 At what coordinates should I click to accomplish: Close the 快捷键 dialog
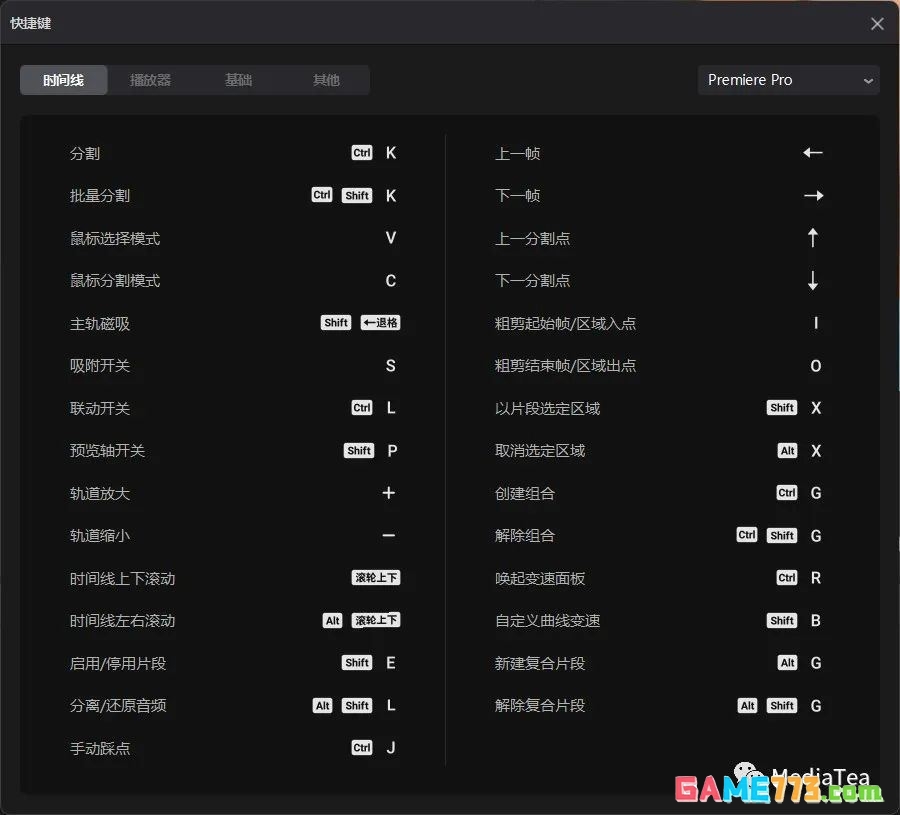click(877, 24)
